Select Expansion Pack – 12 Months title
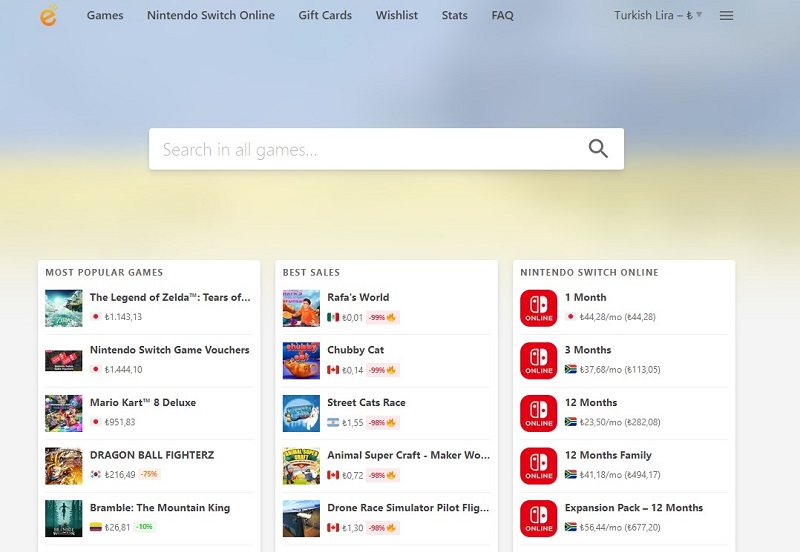 pos(634,508)
